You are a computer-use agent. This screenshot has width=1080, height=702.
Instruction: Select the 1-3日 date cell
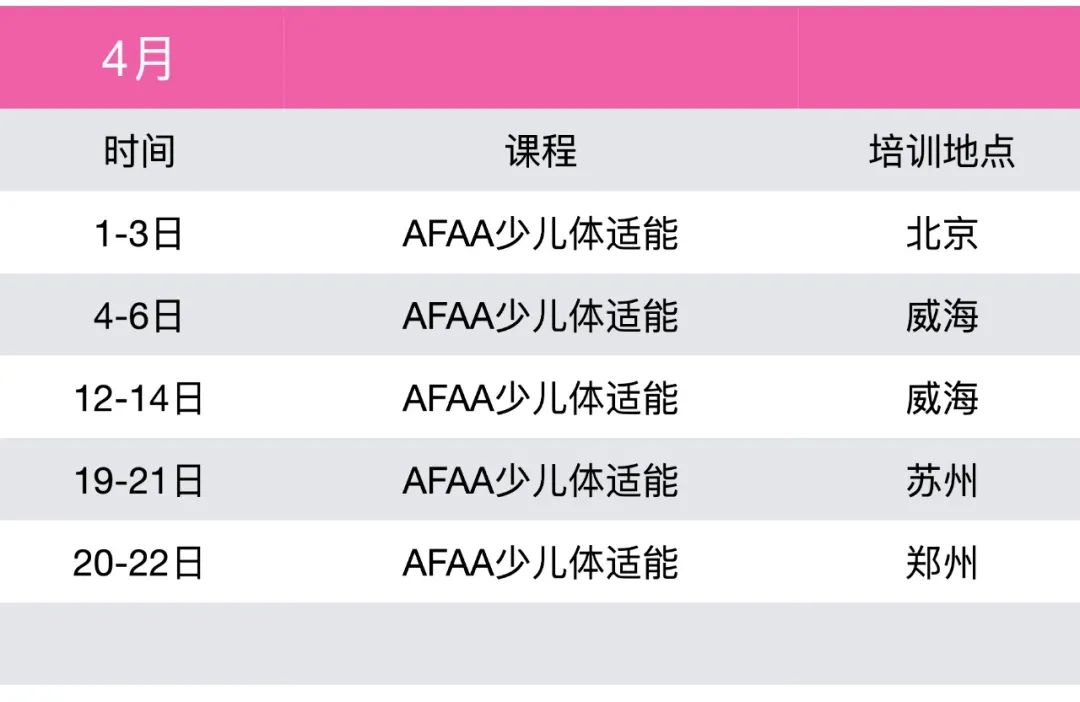click(x=139, y=234)
